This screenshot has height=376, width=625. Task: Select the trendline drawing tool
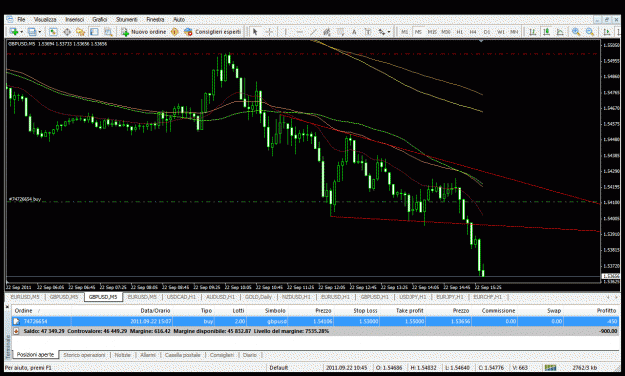click(x=313, y=31)
